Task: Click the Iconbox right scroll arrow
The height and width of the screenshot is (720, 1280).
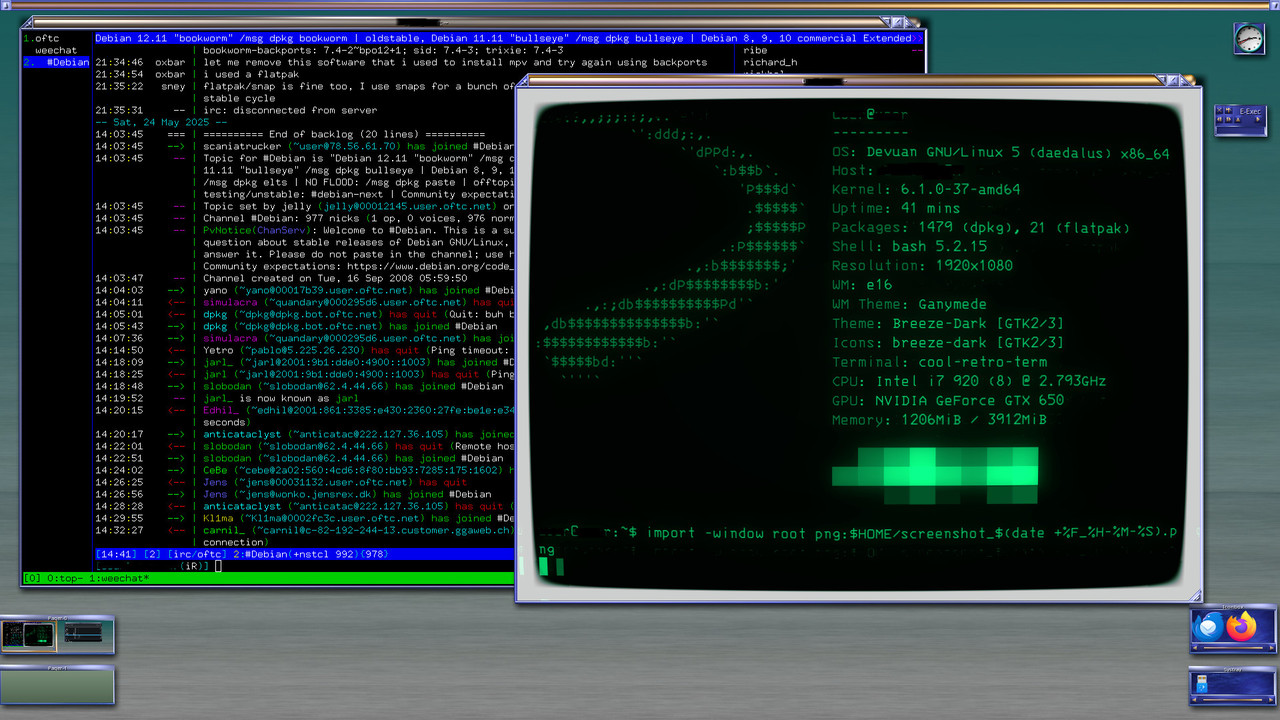Action: pyautogui.click(x=1273, y=646)
